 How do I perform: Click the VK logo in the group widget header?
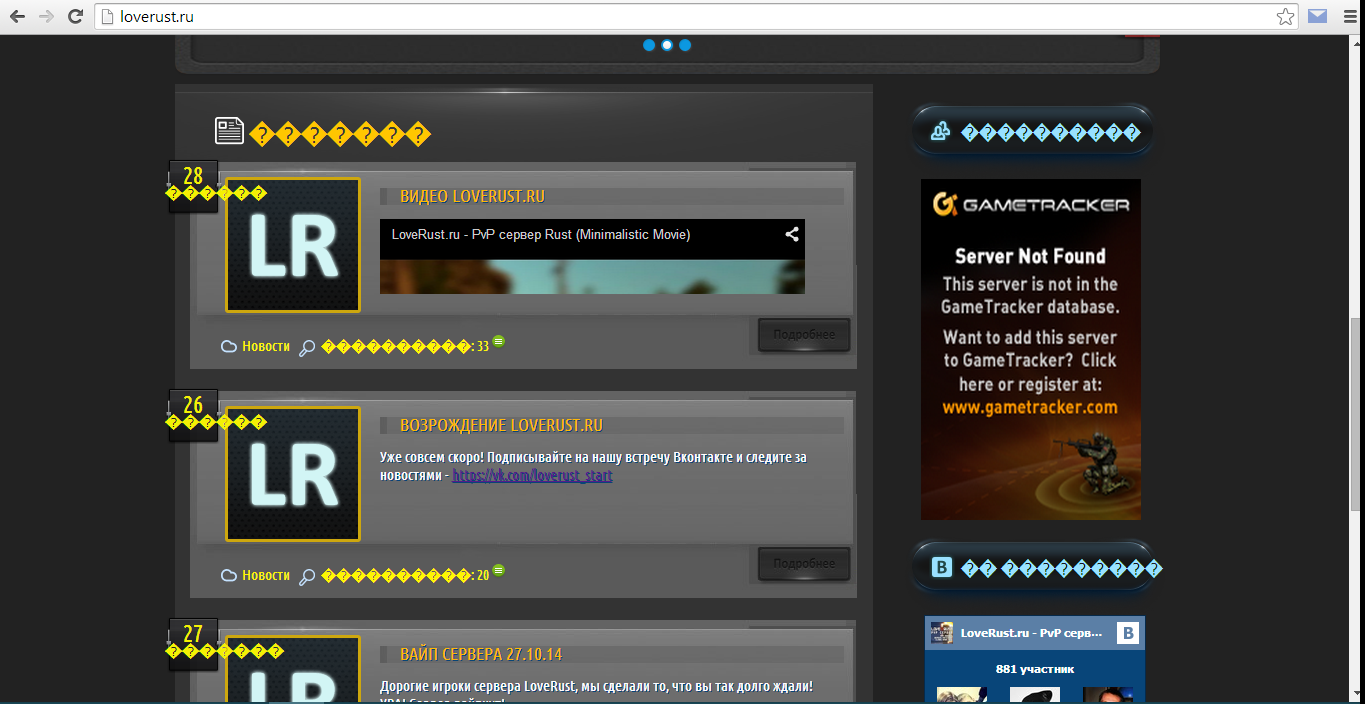click(x=1128, y=633)
